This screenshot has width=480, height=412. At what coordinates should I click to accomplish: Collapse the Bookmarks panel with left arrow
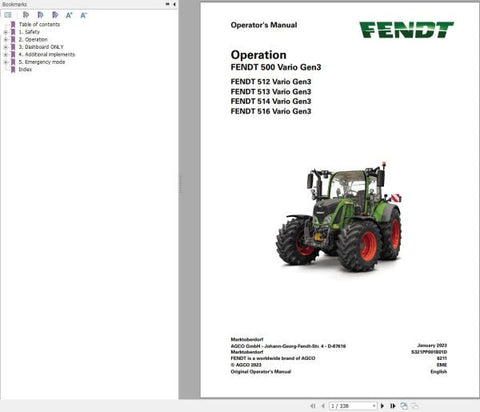pyautogui.click(x=174, y=4)
